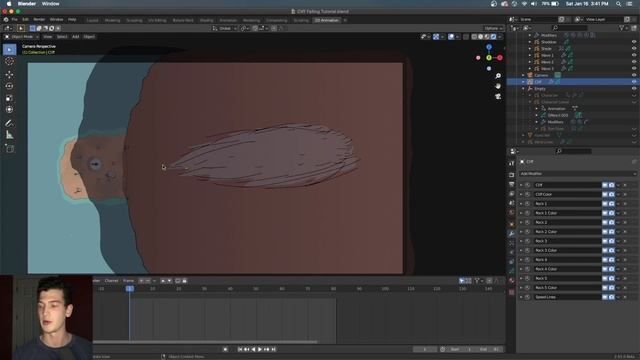This screenshot has width=640, height=360.
Task: Click the viewport pan hand icon
Action: point(498,86)
